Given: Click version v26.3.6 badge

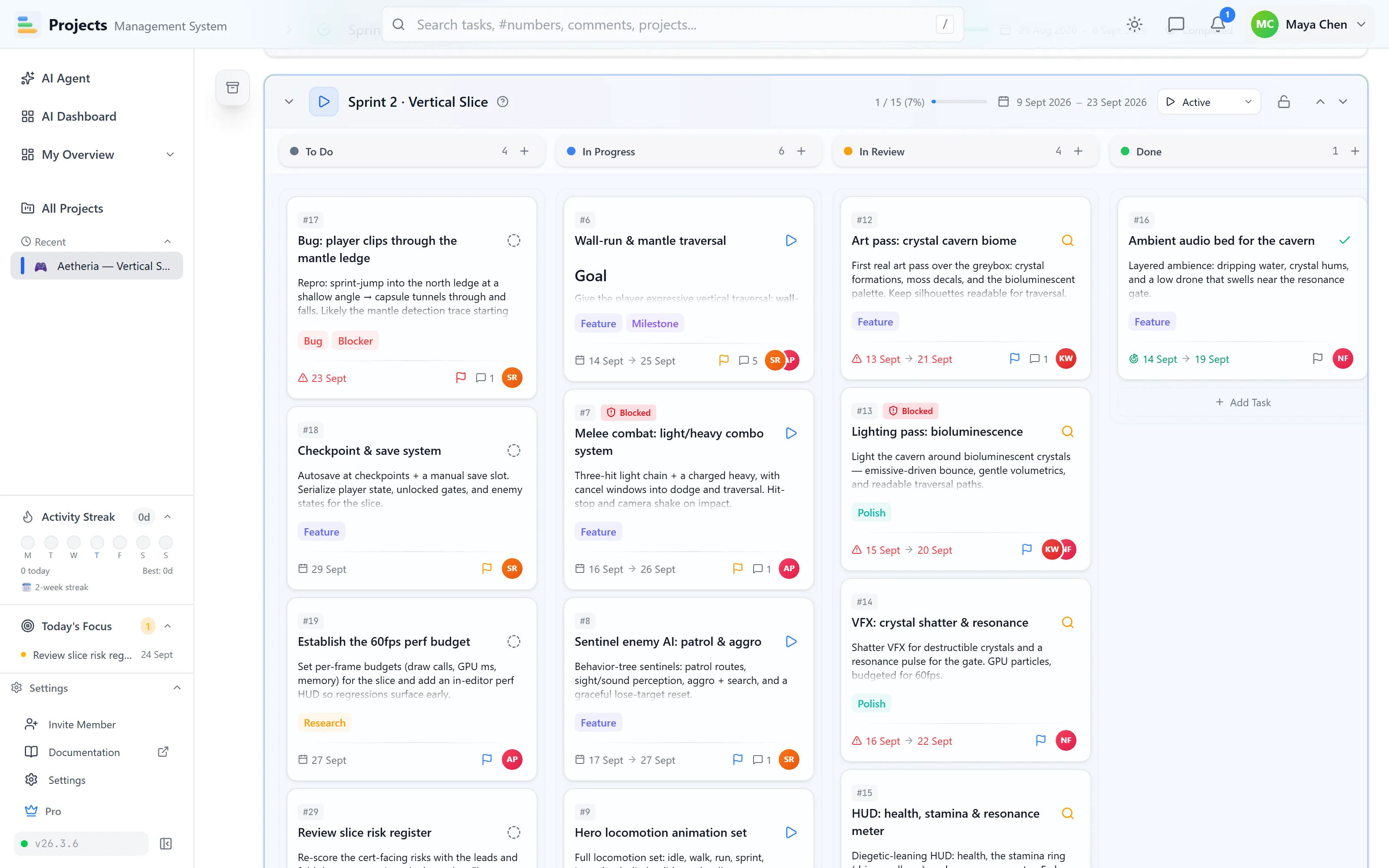Looking at the screenshot, I should [x=82, y=843].
